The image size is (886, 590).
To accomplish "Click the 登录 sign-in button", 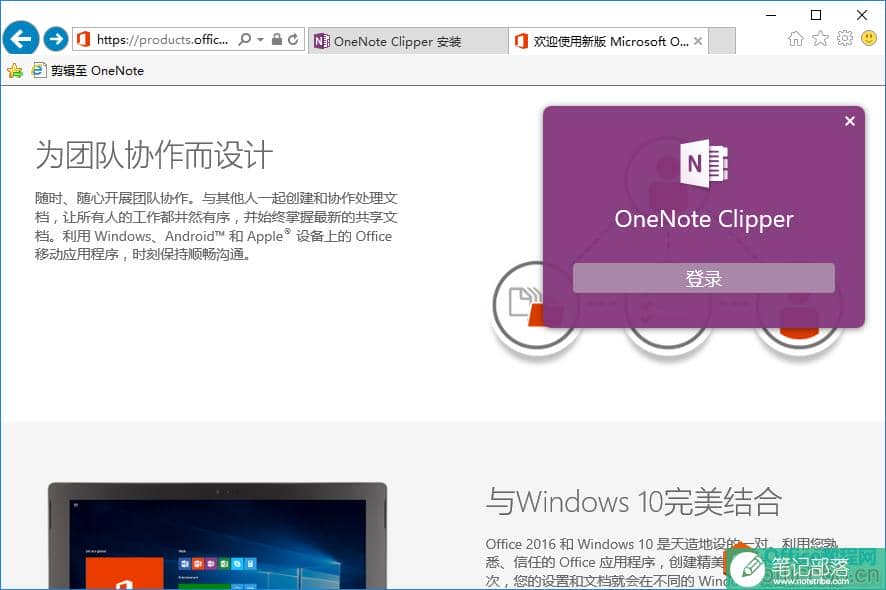I will [703, 278].
